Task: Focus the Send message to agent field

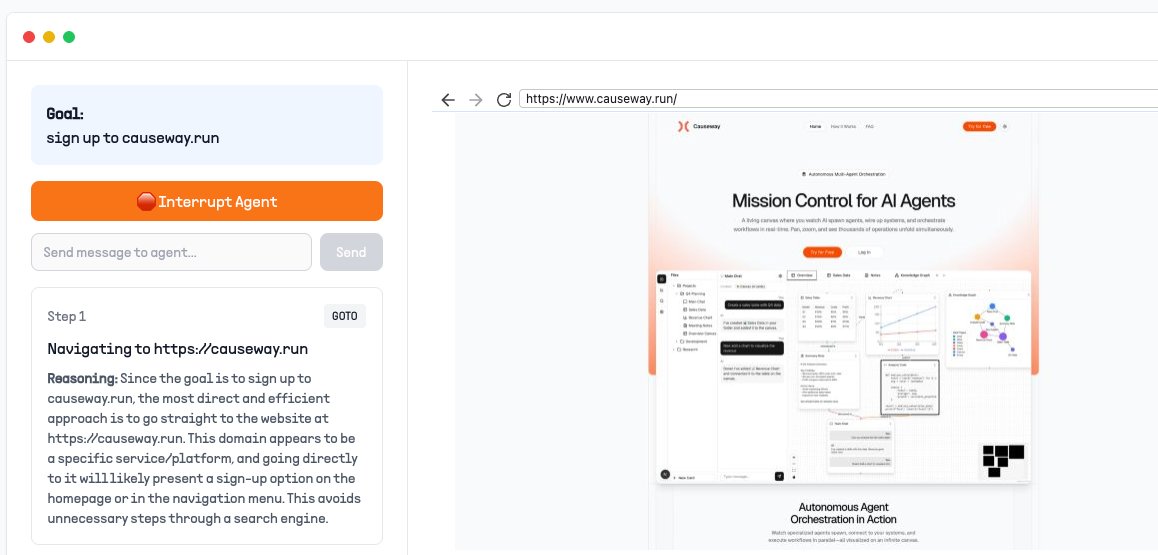Action: point(171,252)
